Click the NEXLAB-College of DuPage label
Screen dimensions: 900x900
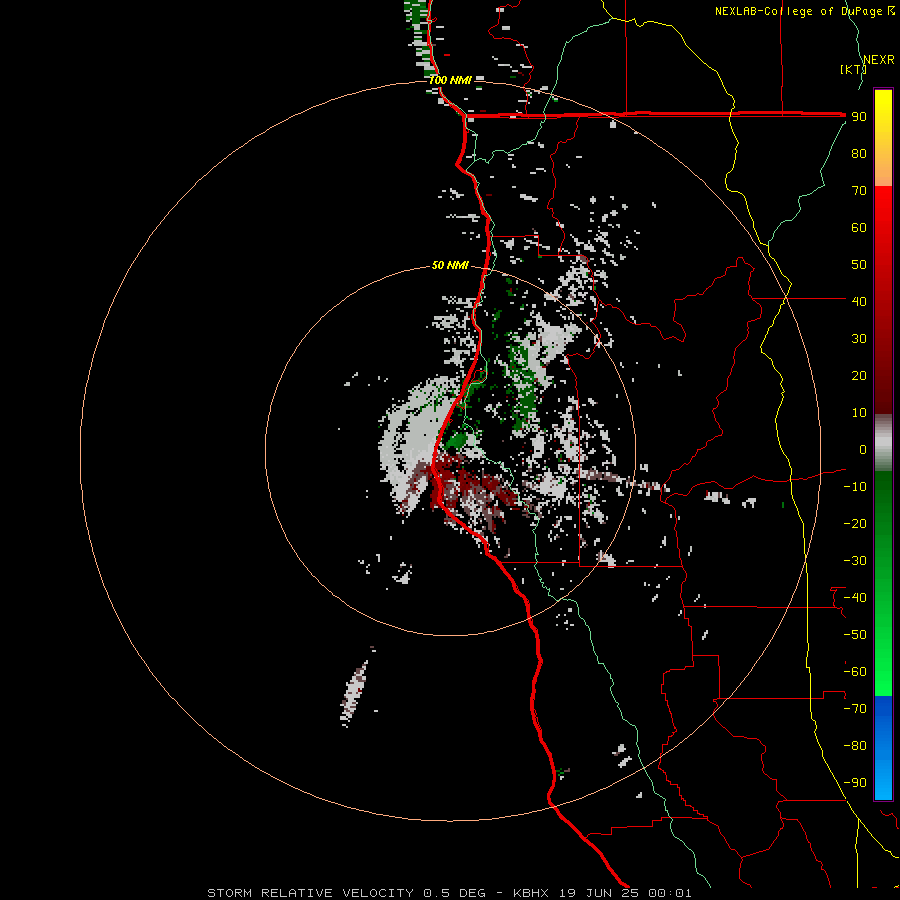799,11
